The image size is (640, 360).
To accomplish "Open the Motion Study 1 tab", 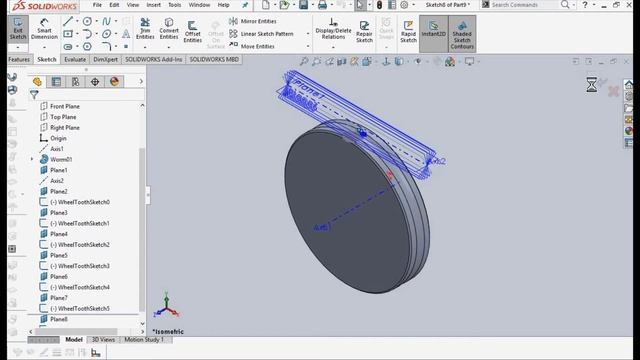I will click(x=144, y=340).
